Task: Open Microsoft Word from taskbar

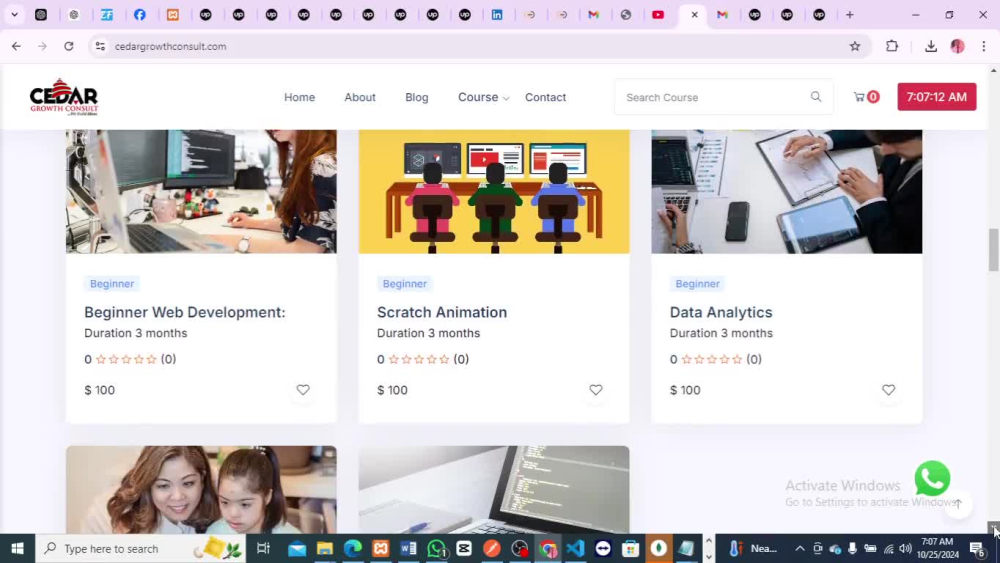Action: pos(408,548)
